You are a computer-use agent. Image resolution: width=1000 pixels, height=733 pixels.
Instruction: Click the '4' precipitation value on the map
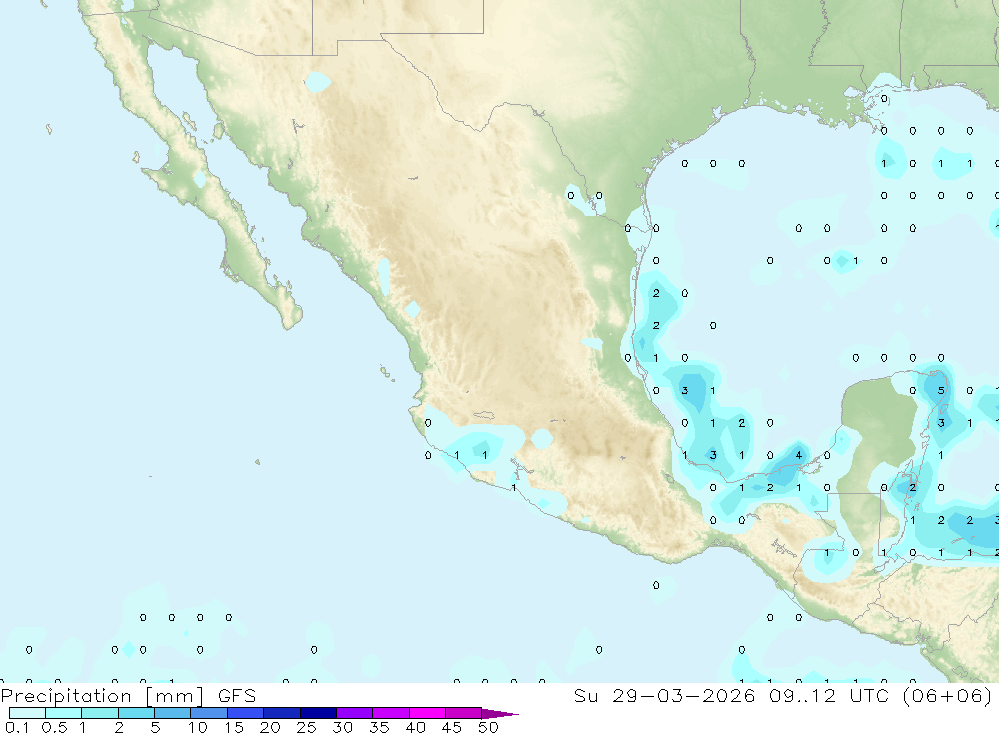[798, 455]
